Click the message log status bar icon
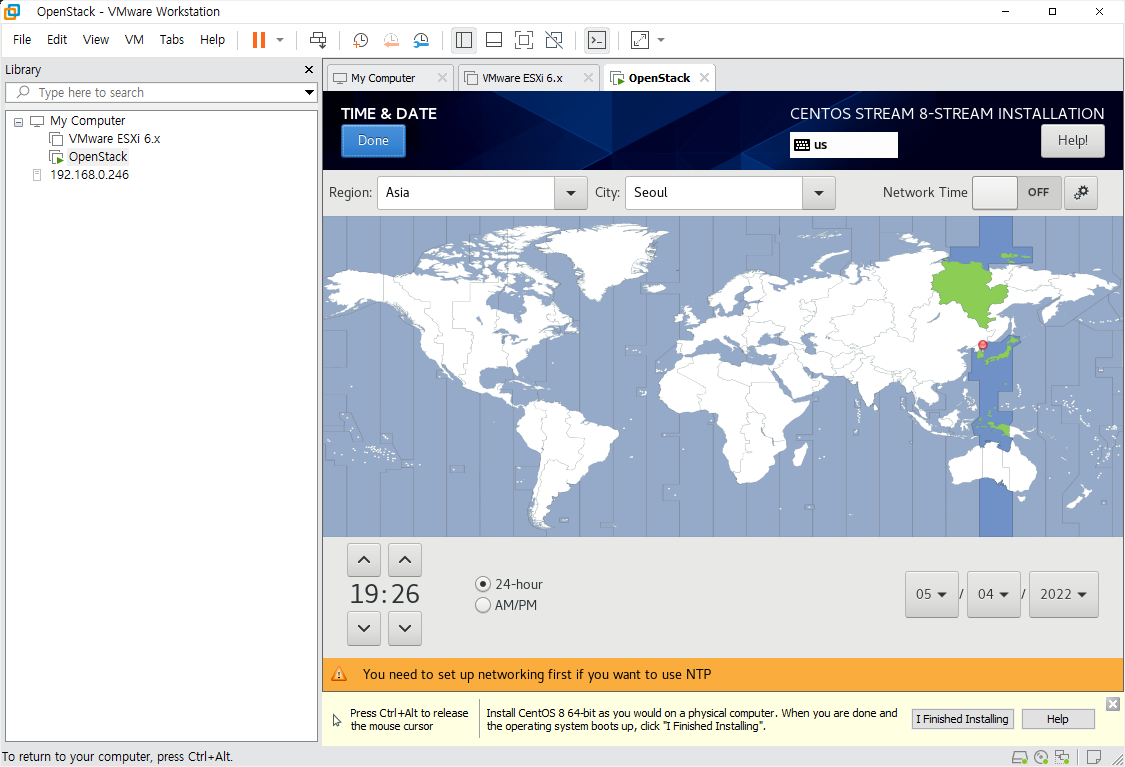The height and width of the screenshot is (767, 1125). 1094,757
